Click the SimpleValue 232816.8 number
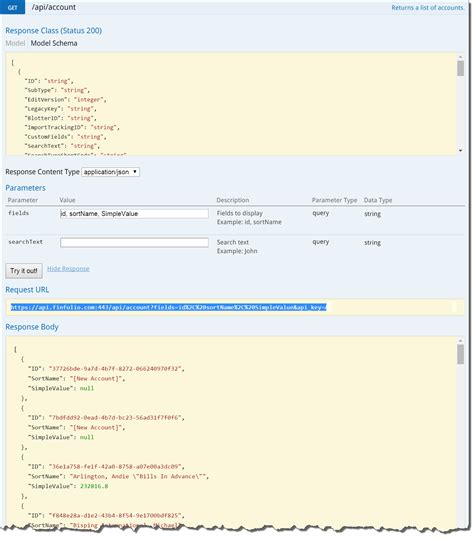Image resolution: width=474 pixels, height=539 pixels. pos(94,486)
